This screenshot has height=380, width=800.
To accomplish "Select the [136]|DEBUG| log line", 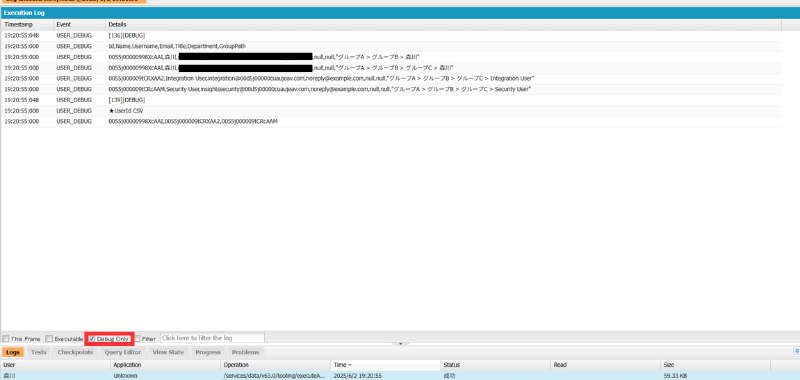I will [x=391, y=36].
